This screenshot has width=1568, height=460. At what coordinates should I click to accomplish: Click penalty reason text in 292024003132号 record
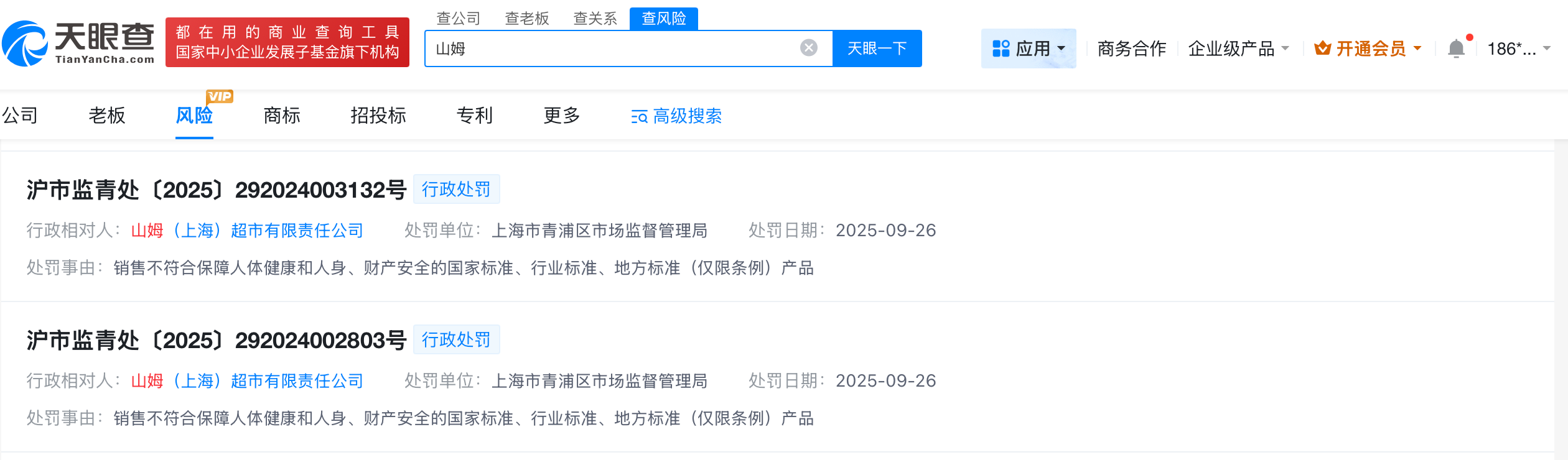(464, 268)
